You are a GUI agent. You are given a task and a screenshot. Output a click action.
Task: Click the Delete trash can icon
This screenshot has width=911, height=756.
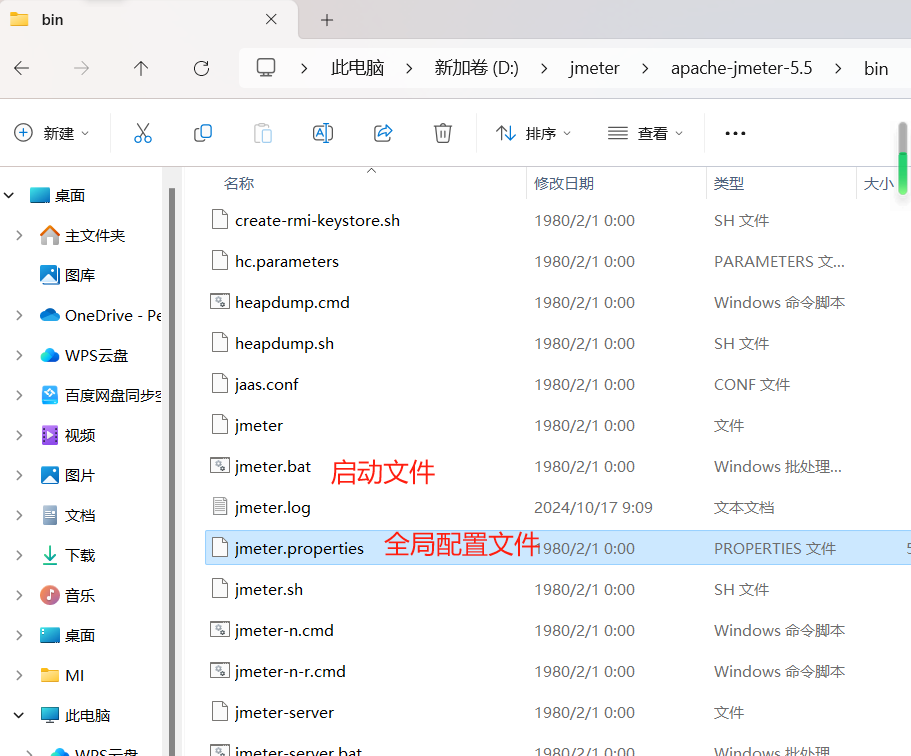443,133
